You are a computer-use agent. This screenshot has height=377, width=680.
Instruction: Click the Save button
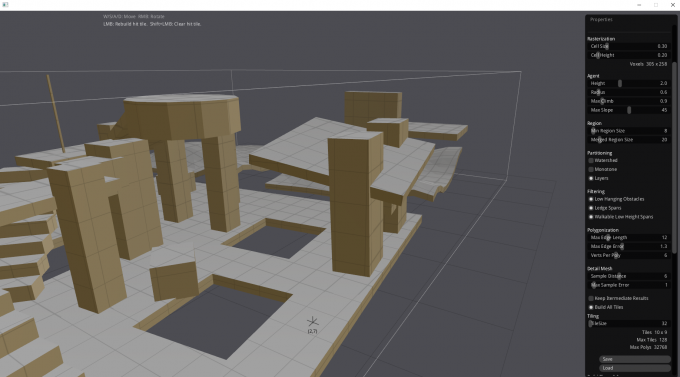[x=634, y=359]
